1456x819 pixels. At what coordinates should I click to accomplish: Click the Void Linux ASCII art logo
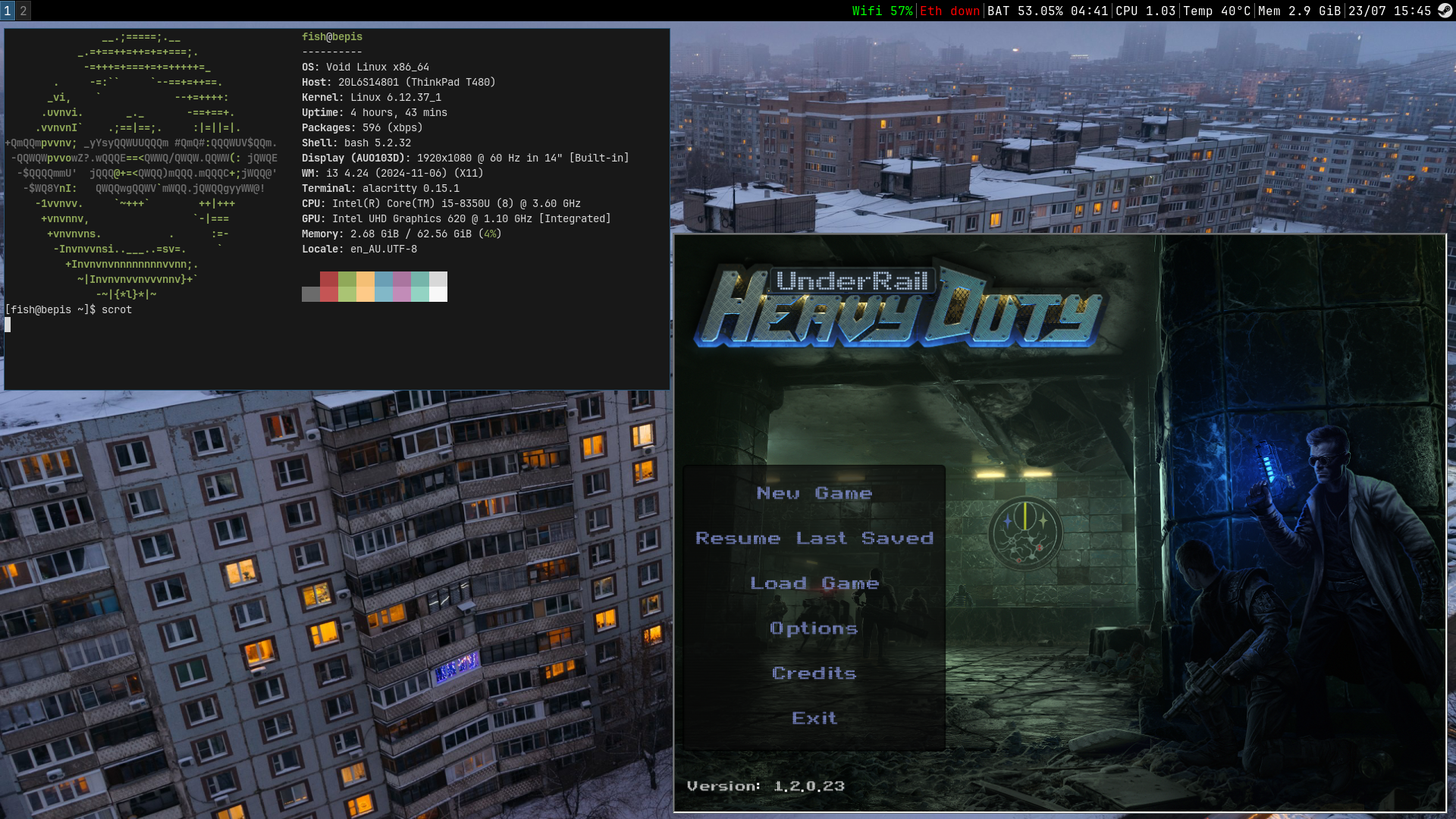point(141,165)
